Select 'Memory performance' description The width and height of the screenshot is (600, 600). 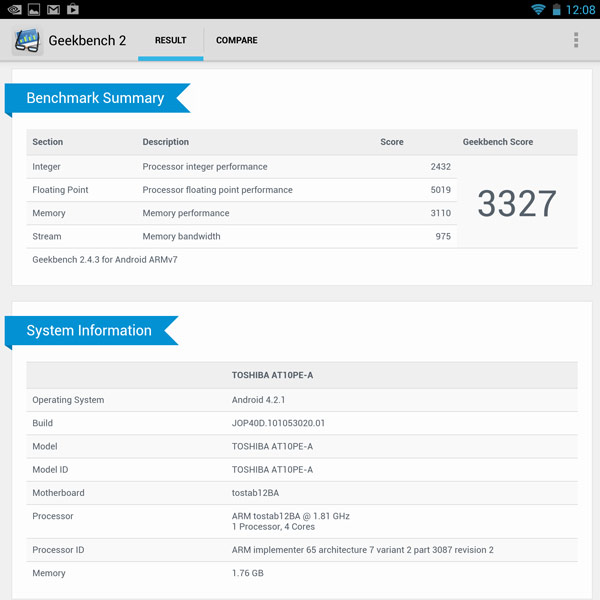click(186, 213)
